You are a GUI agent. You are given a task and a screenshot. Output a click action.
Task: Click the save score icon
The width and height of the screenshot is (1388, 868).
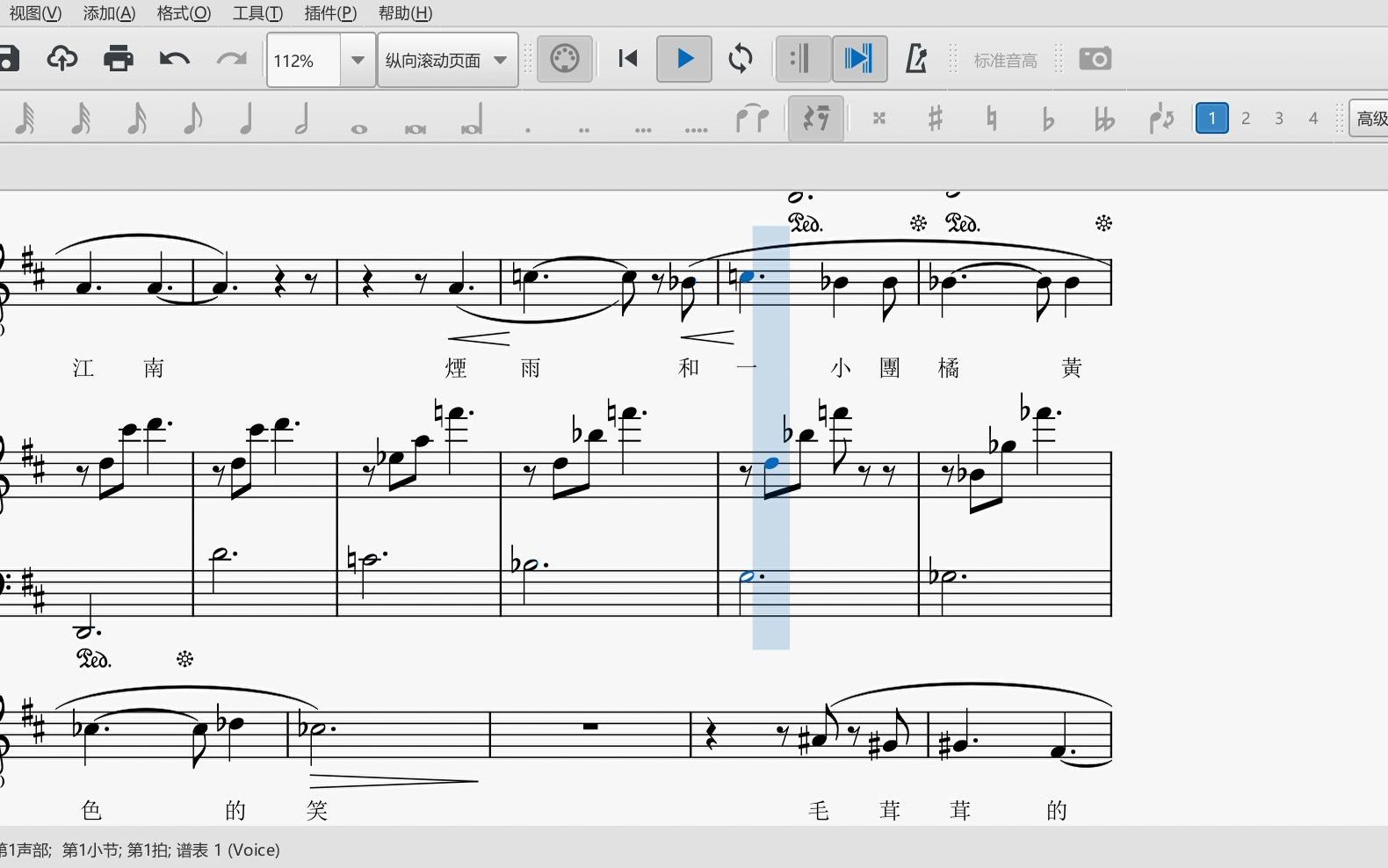(x=8, y=59)
